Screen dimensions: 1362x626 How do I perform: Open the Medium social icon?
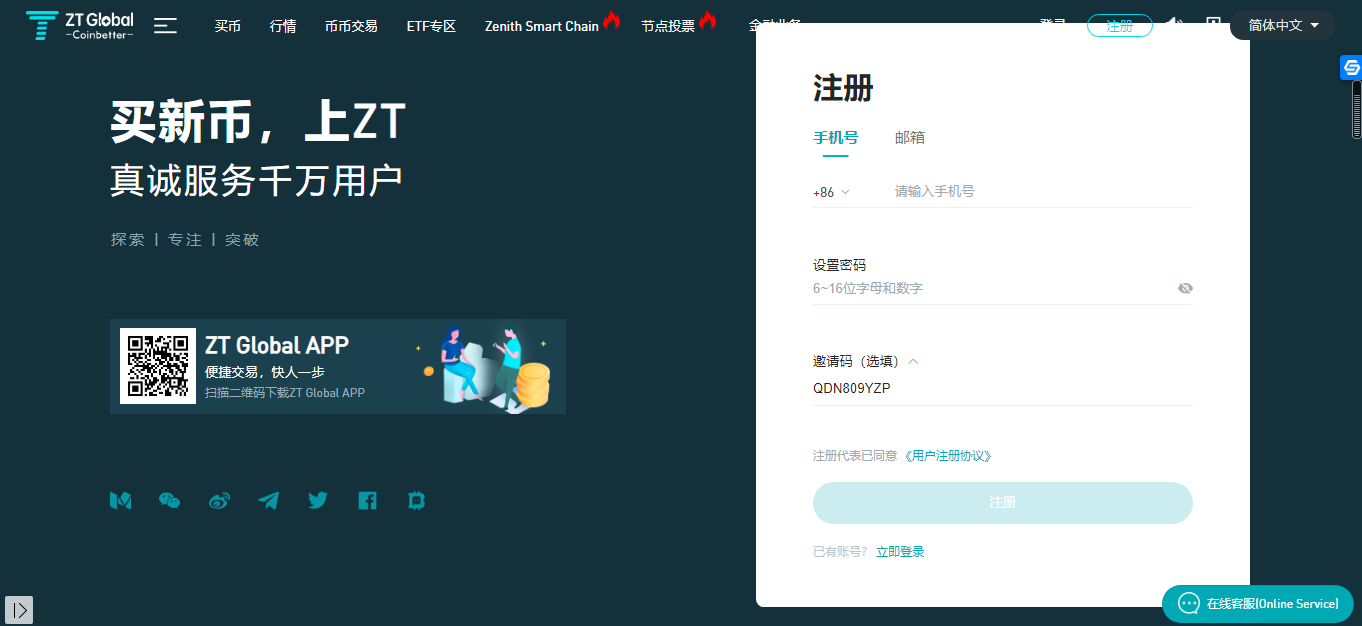(x=120, y=501)
